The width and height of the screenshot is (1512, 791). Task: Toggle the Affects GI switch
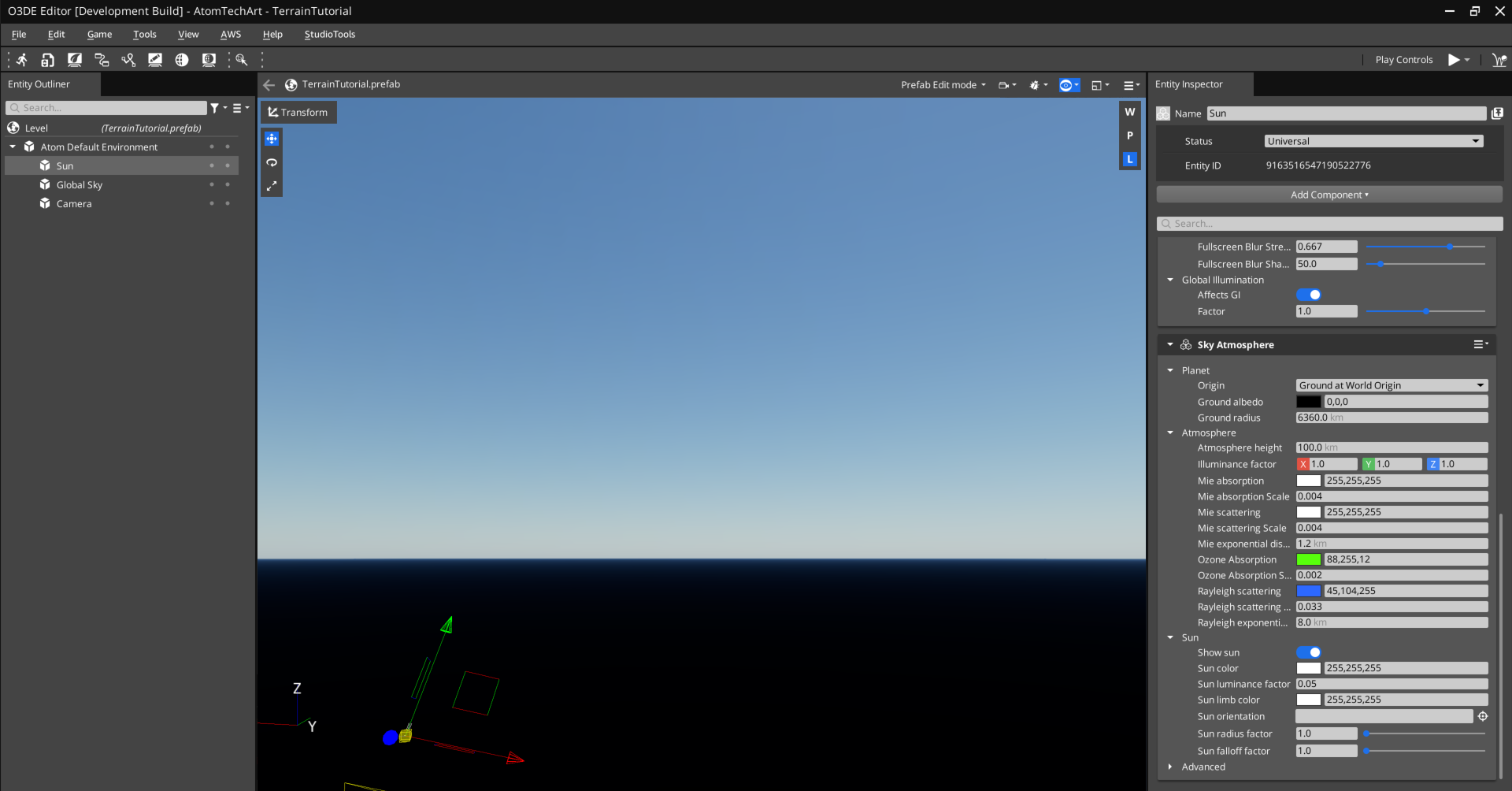point(1309,295)
